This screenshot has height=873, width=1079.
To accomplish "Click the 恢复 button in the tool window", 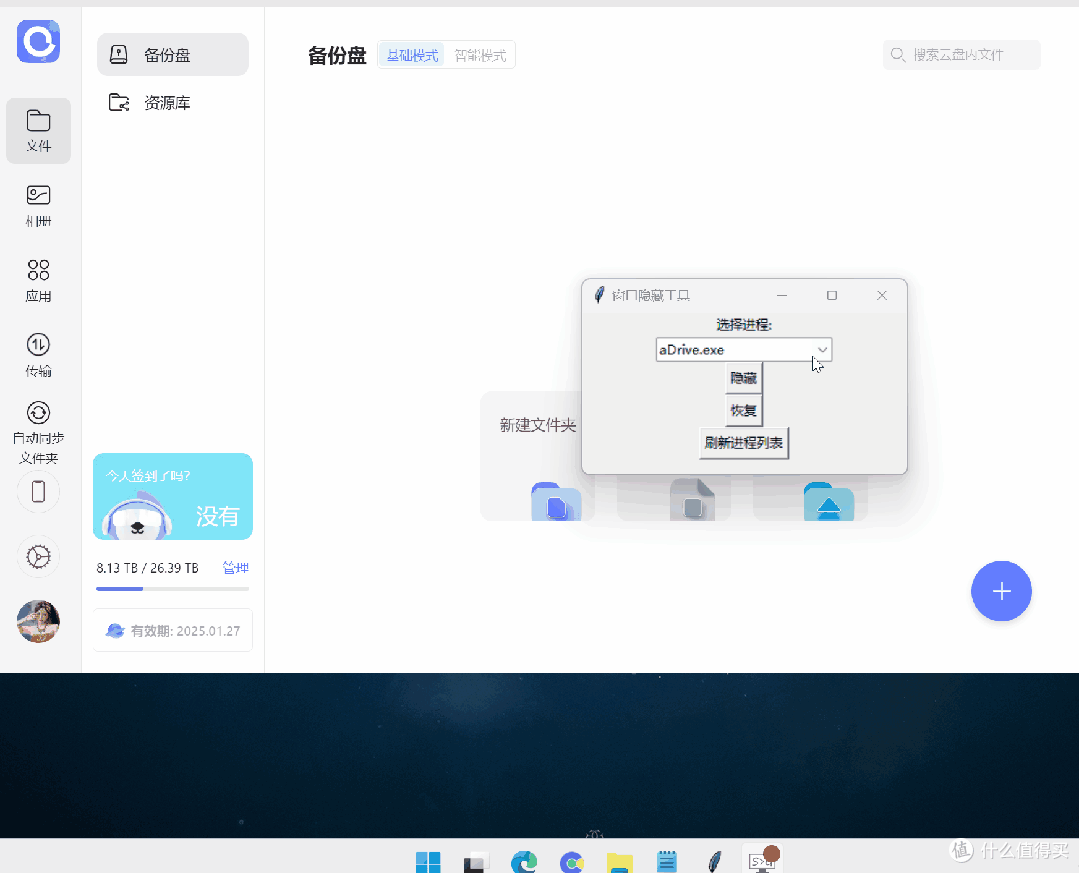I will coord(744,411).
